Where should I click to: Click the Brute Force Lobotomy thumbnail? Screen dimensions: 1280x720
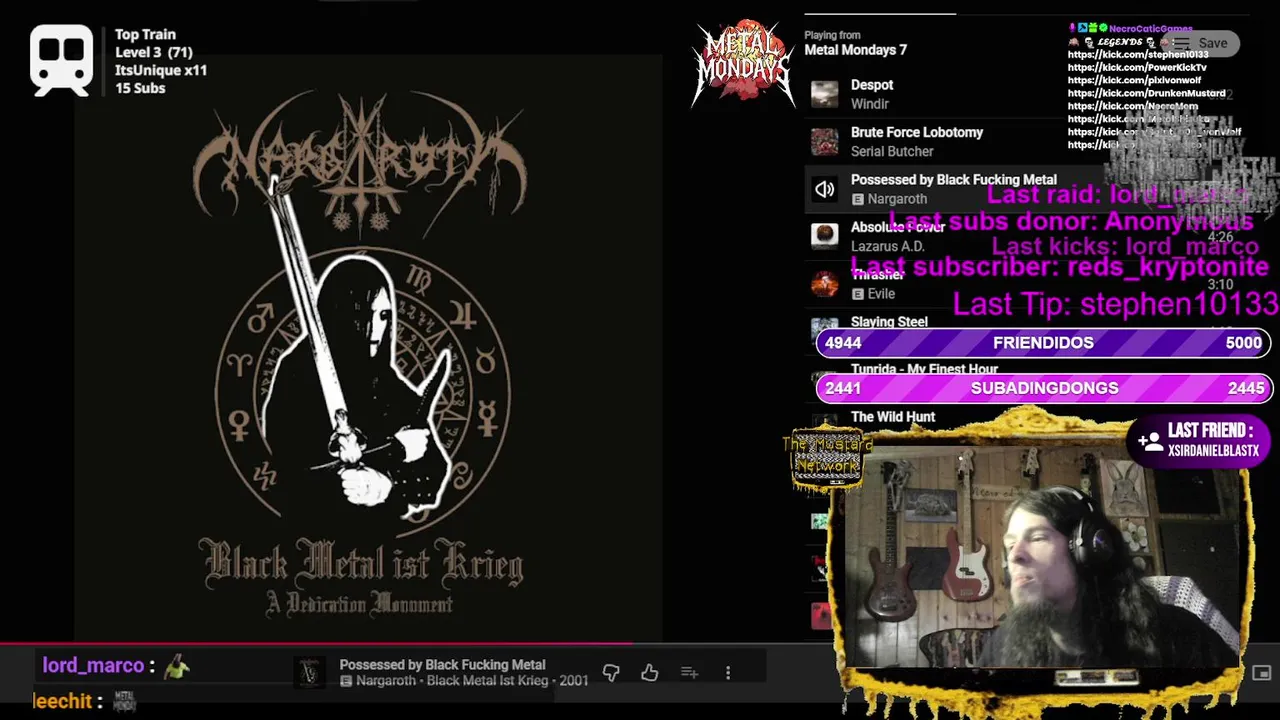click(824, 142)
